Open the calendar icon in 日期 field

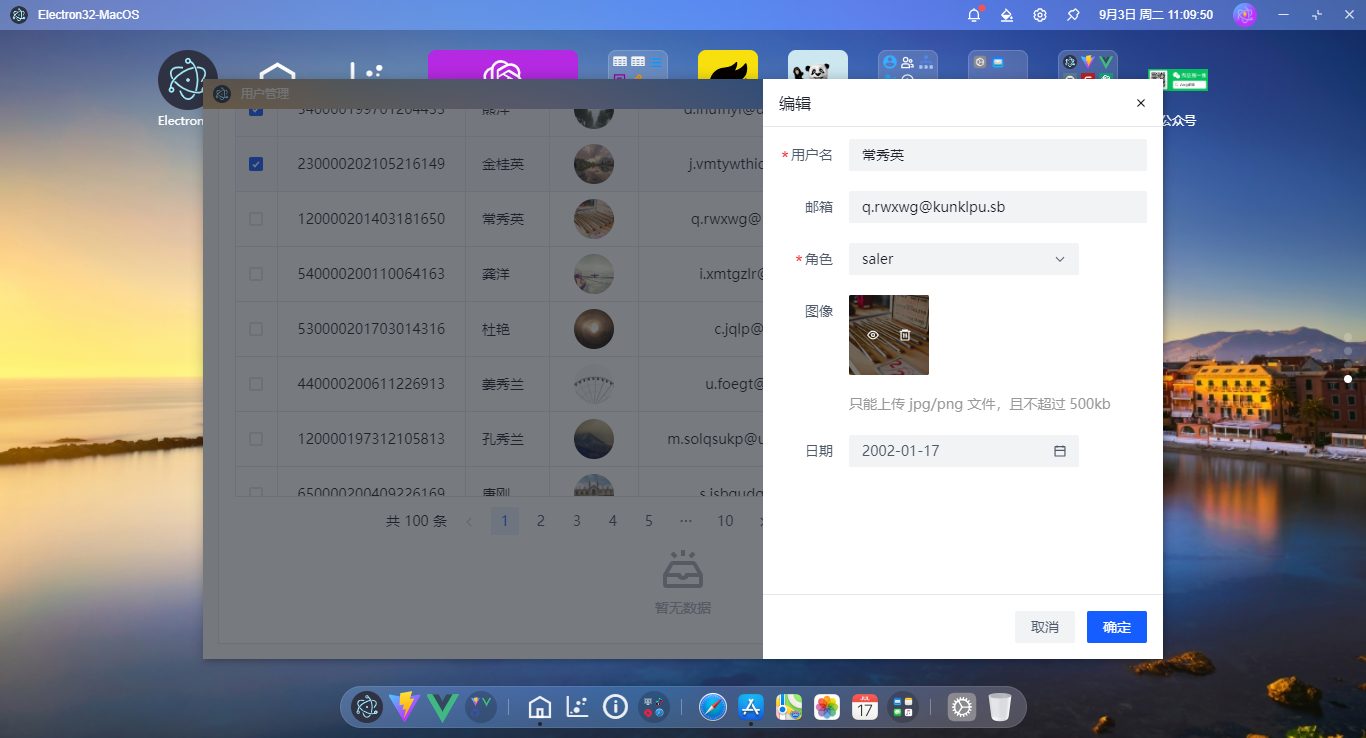tap(1059, 451)
